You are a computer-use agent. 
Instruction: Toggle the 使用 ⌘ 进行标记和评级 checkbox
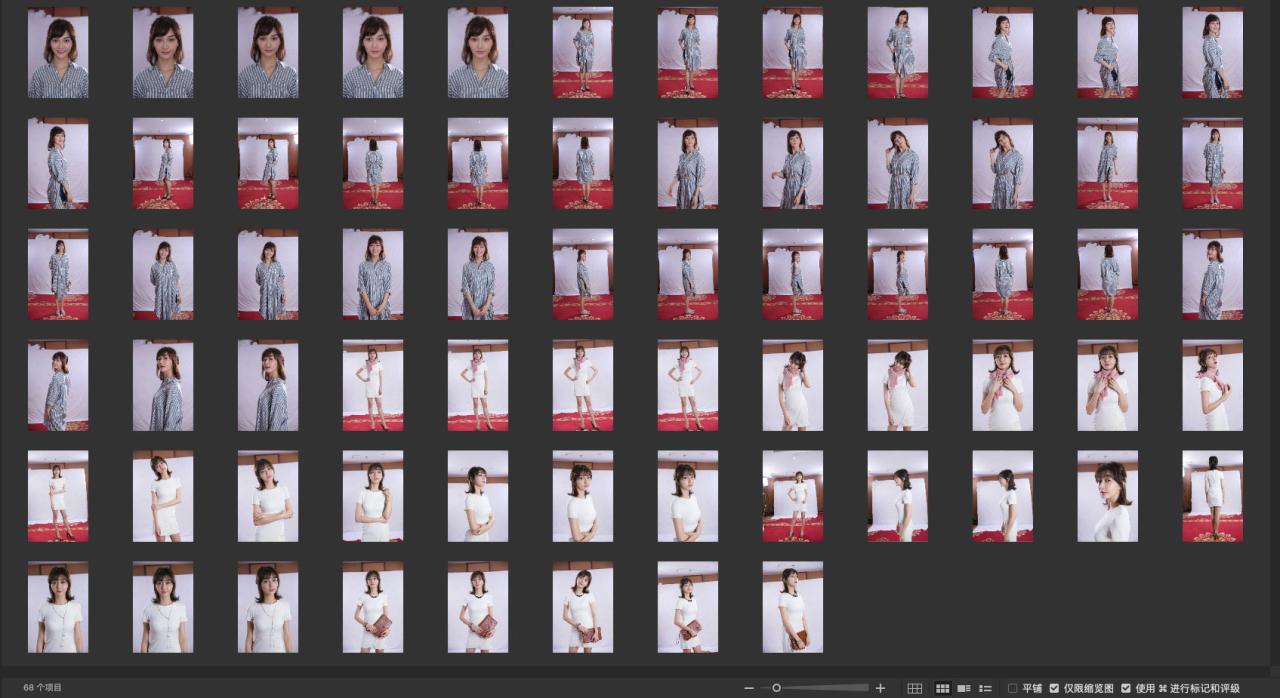tap(1126, 688)
